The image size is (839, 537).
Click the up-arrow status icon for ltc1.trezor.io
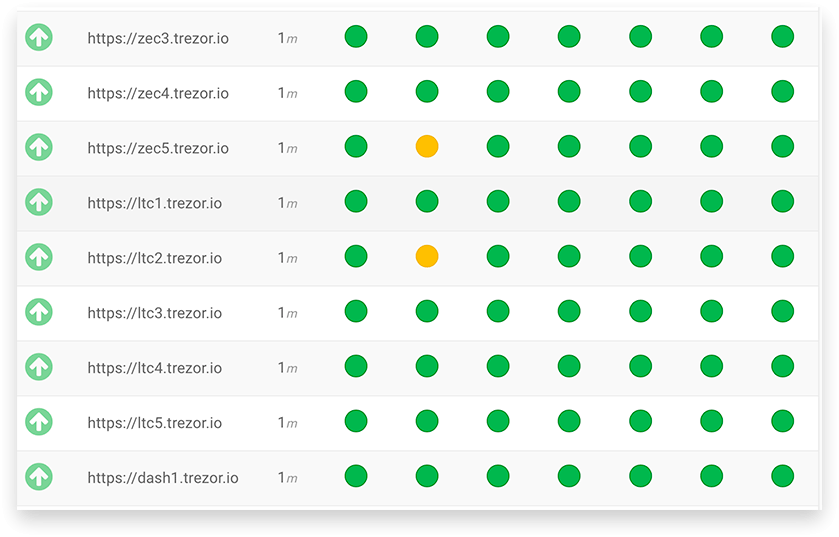point(39,202)
